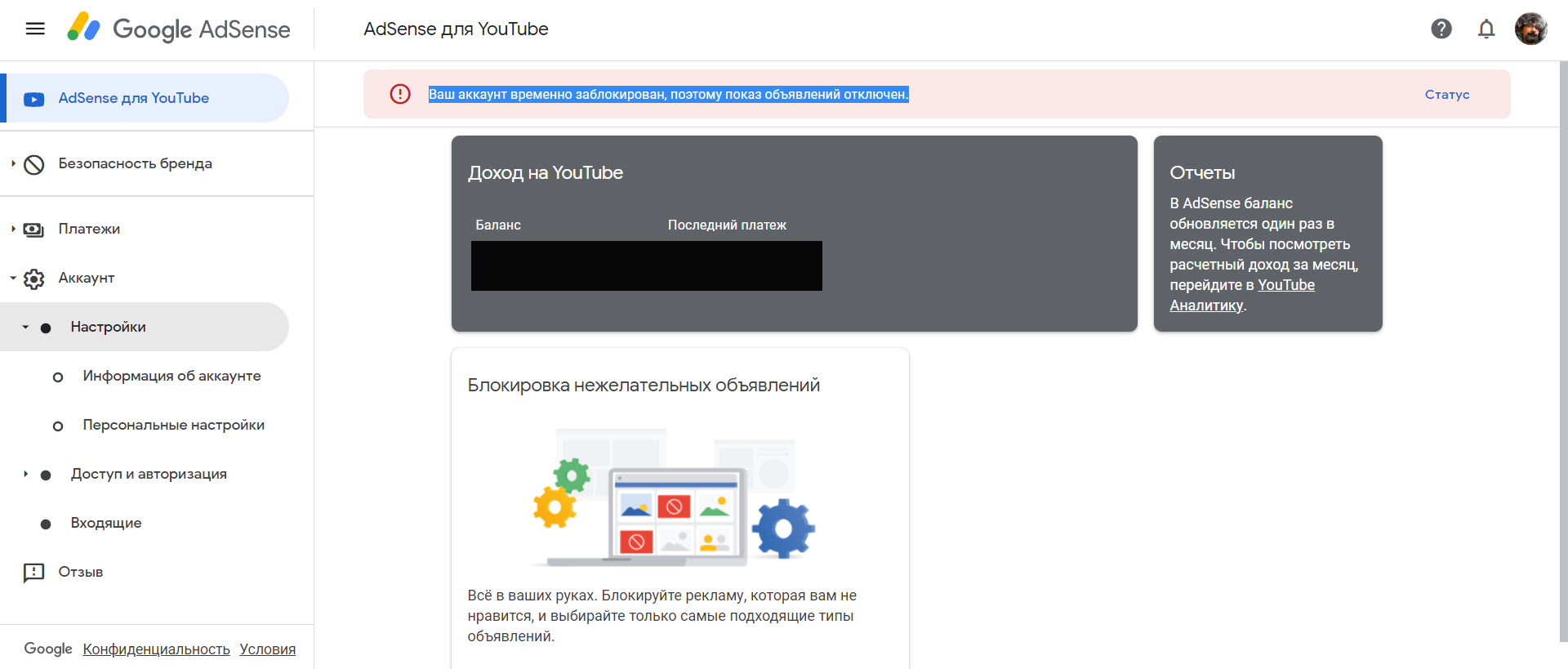This screenshot has height=669, width=1568.
Task: Click the AdSense для YouTube page title
Action: (x=456, y=29)
